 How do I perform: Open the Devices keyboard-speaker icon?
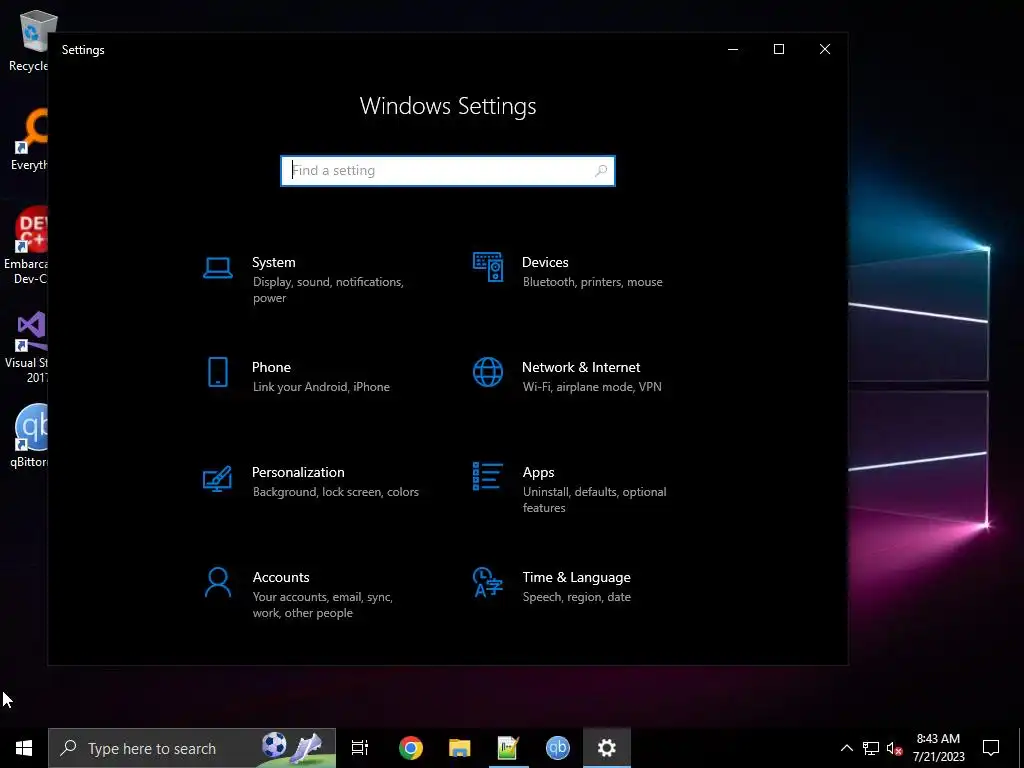click(488, 267)
